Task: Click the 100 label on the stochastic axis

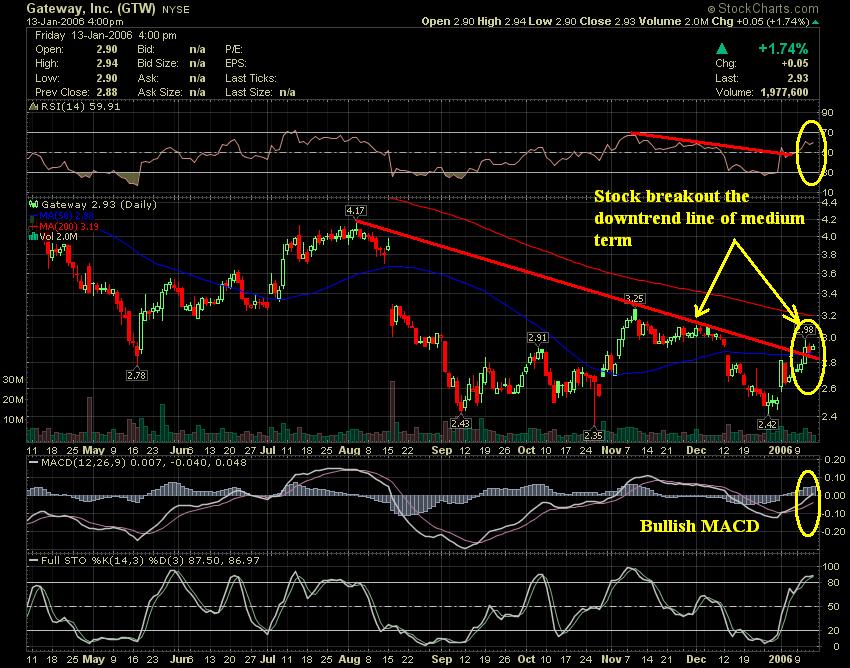Action: 832,567
